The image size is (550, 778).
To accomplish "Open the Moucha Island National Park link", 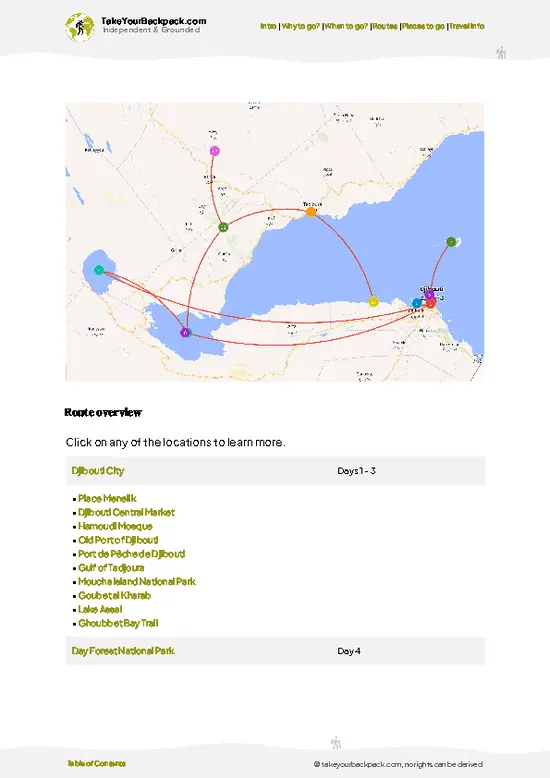I will tap(137, 582).
